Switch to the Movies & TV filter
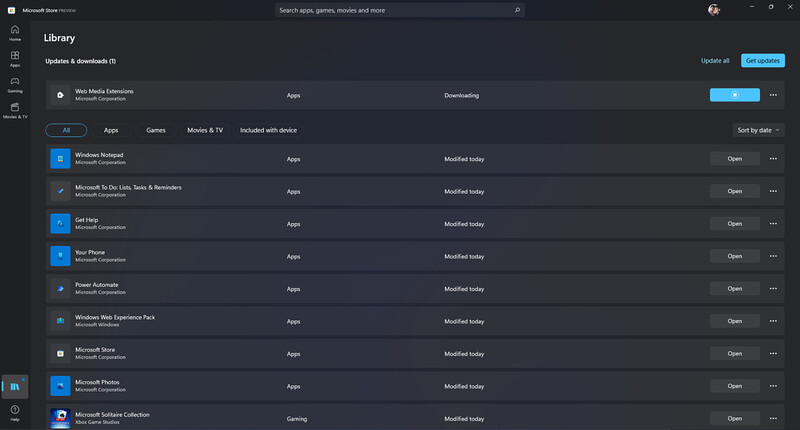 tap(205, 130)
